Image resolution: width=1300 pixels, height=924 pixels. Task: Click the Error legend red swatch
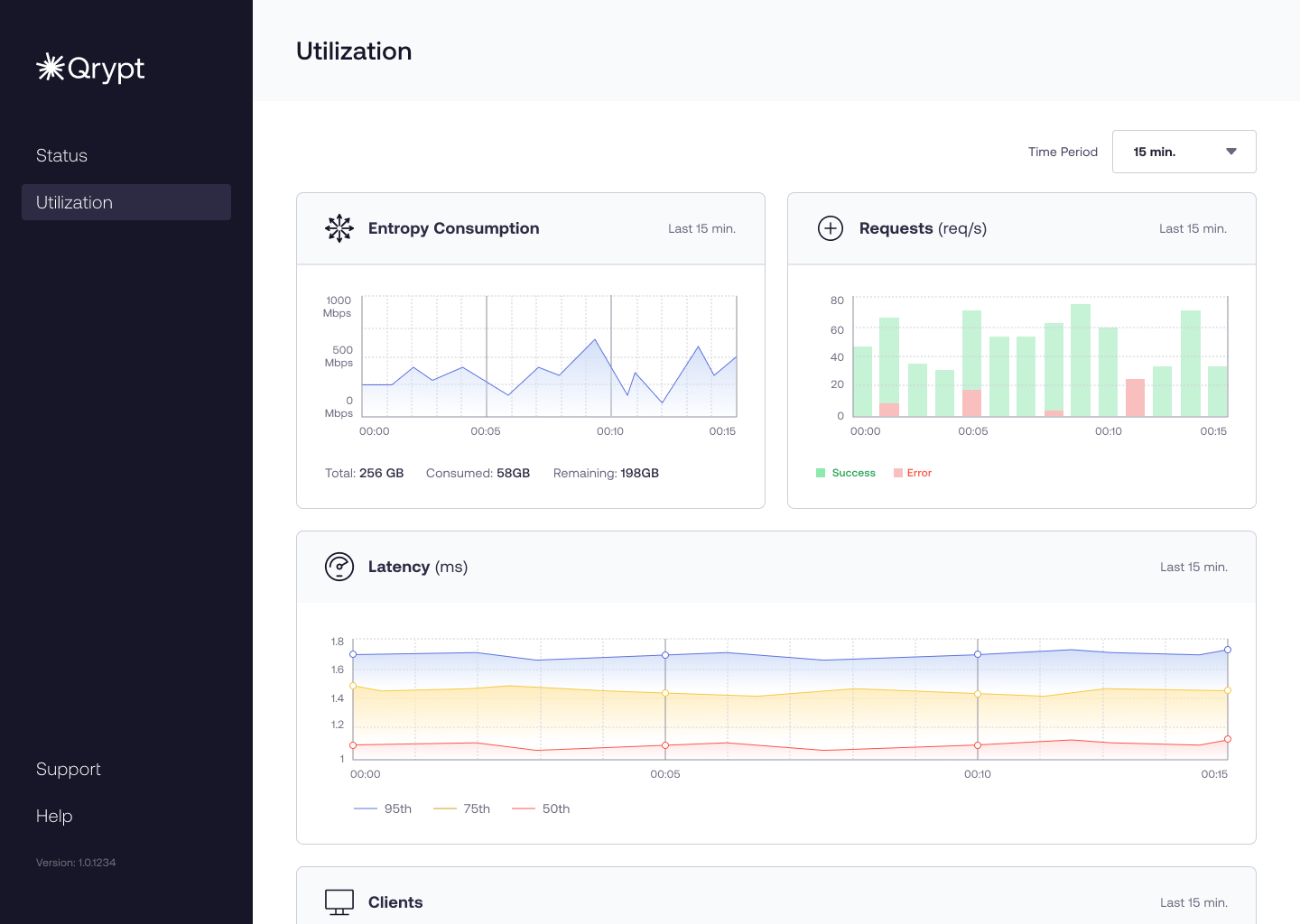coord(898,473)
